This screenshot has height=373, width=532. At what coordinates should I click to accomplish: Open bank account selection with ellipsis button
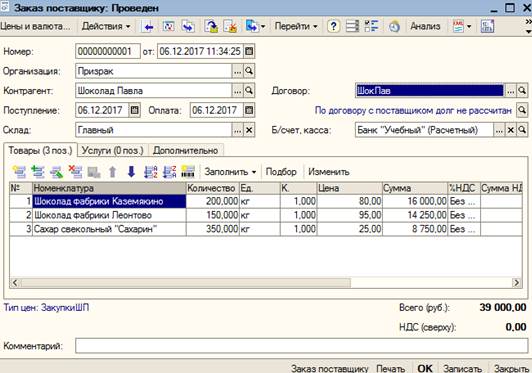pos(499,130)
